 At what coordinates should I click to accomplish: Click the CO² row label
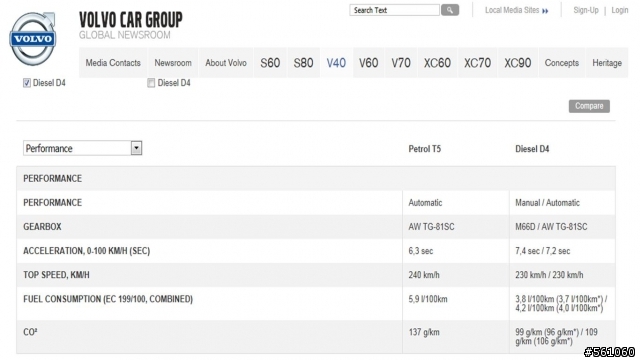point(30,332)
